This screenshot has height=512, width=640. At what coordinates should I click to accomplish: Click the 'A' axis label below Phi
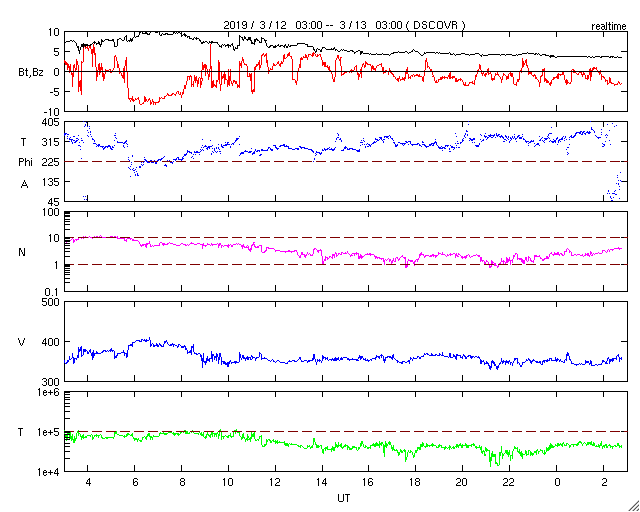[x=24, y=185]
